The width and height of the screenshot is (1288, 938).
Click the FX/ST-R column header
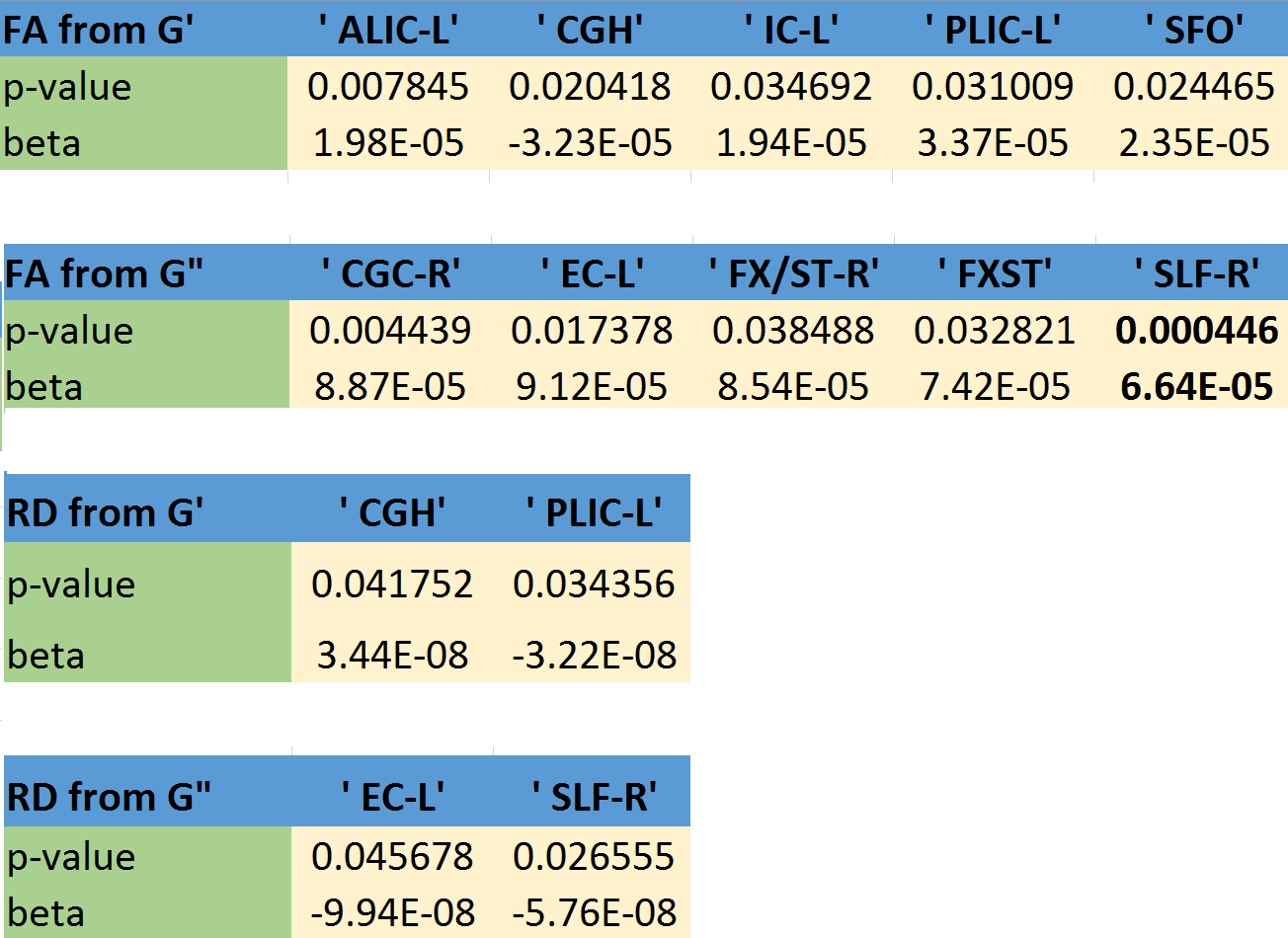pos(793,274)
